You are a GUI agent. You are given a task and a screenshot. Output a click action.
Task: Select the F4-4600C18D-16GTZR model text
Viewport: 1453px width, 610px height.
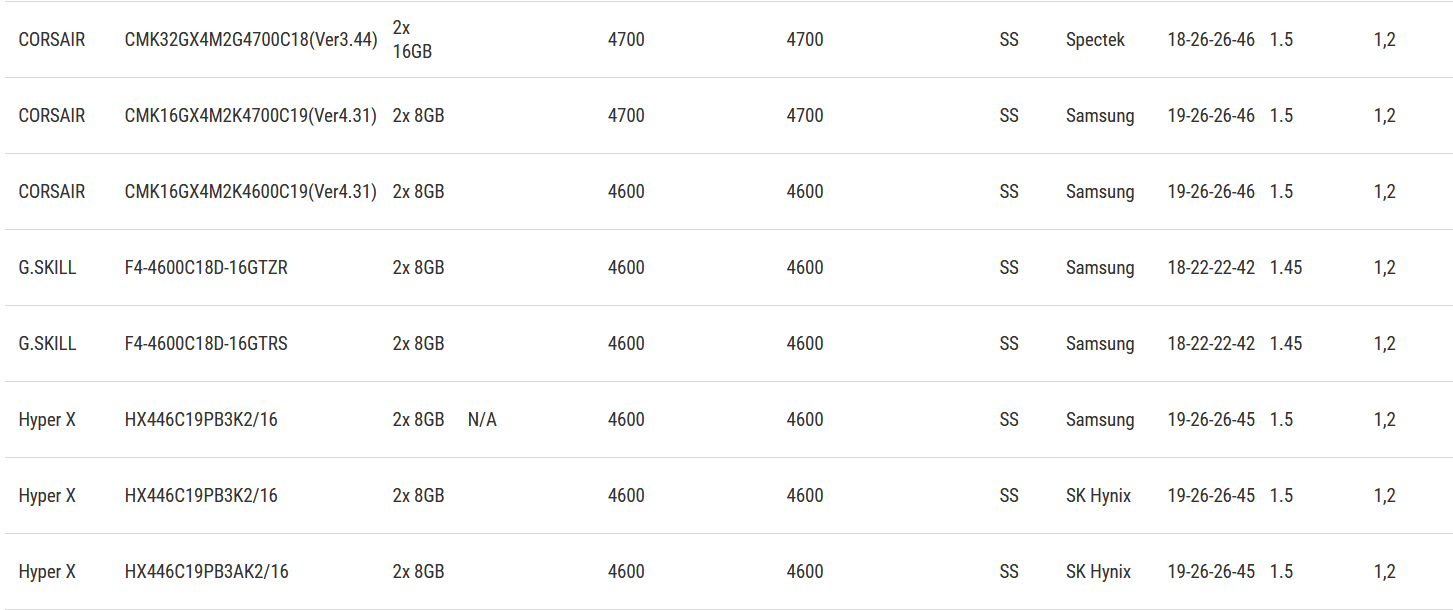tap(206, 268)
